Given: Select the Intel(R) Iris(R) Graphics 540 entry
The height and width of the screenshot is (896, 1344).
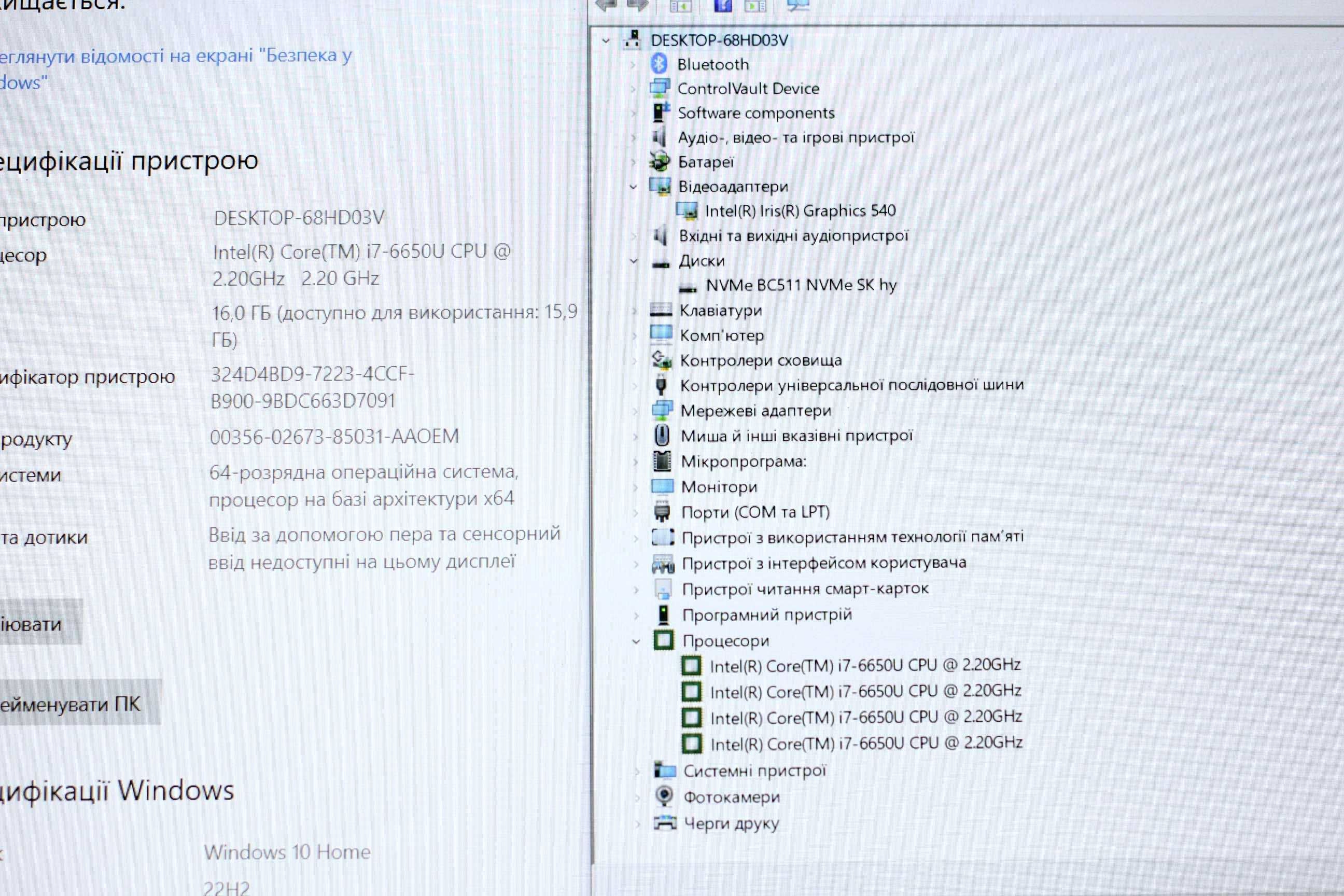Looking at the screenshot, I should click(x=800, y=211).
